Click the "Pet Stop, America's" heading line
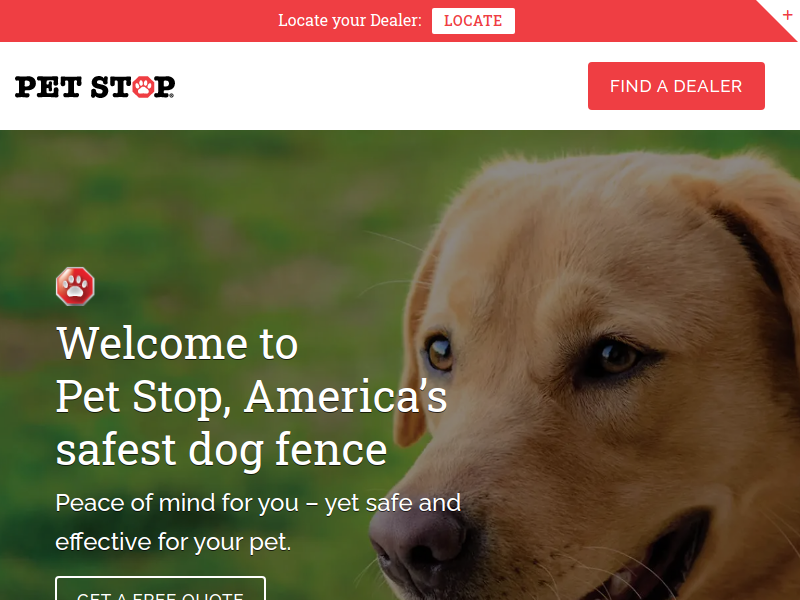Viewport: 800px width, 600px height. [x=252, y=397]
